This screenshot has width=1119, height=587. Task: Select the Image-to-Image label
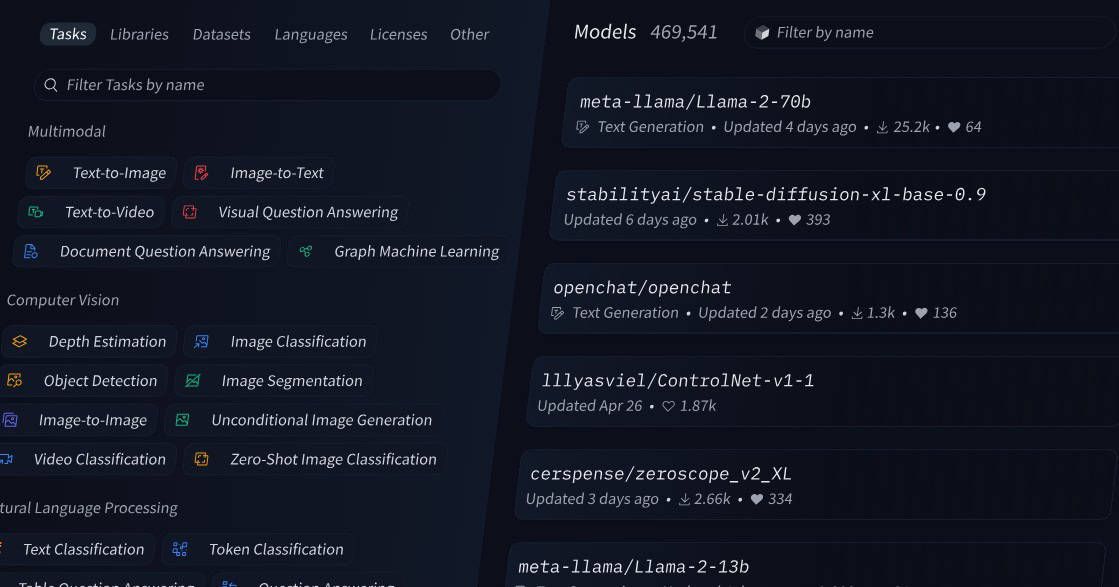coord(93,420)
